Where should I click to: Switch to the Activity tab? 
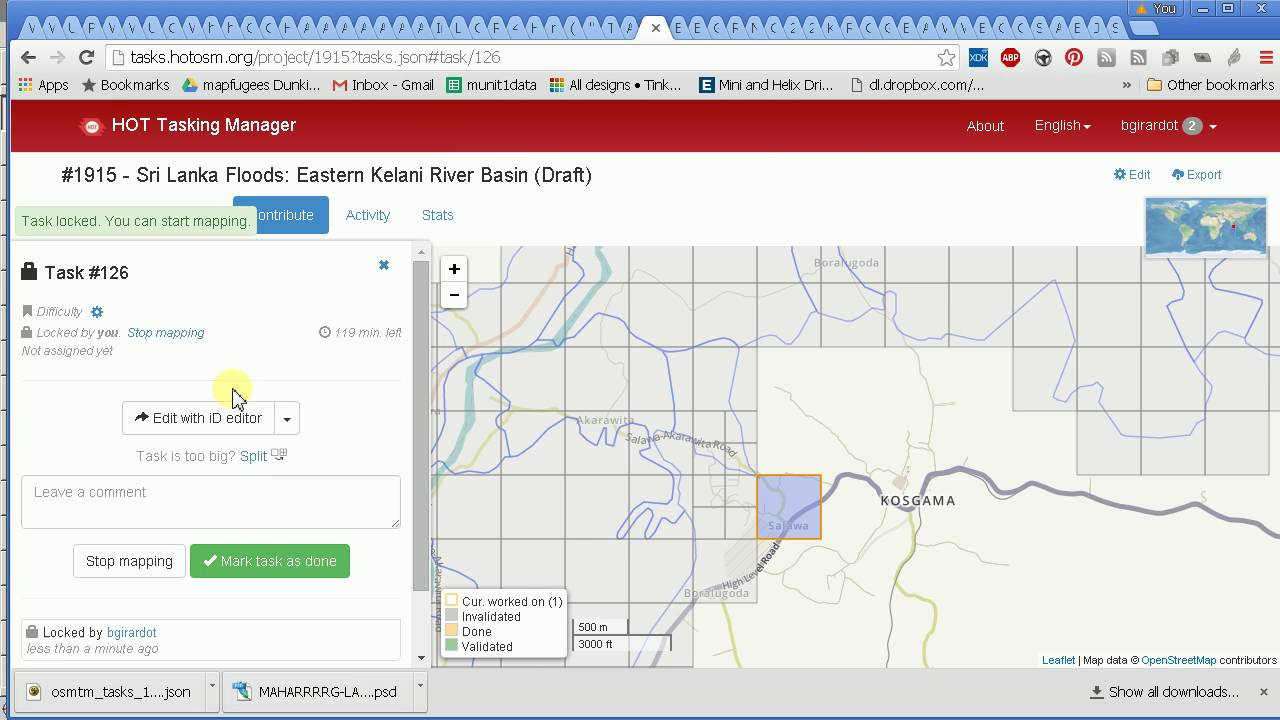[x=367, y=215]
